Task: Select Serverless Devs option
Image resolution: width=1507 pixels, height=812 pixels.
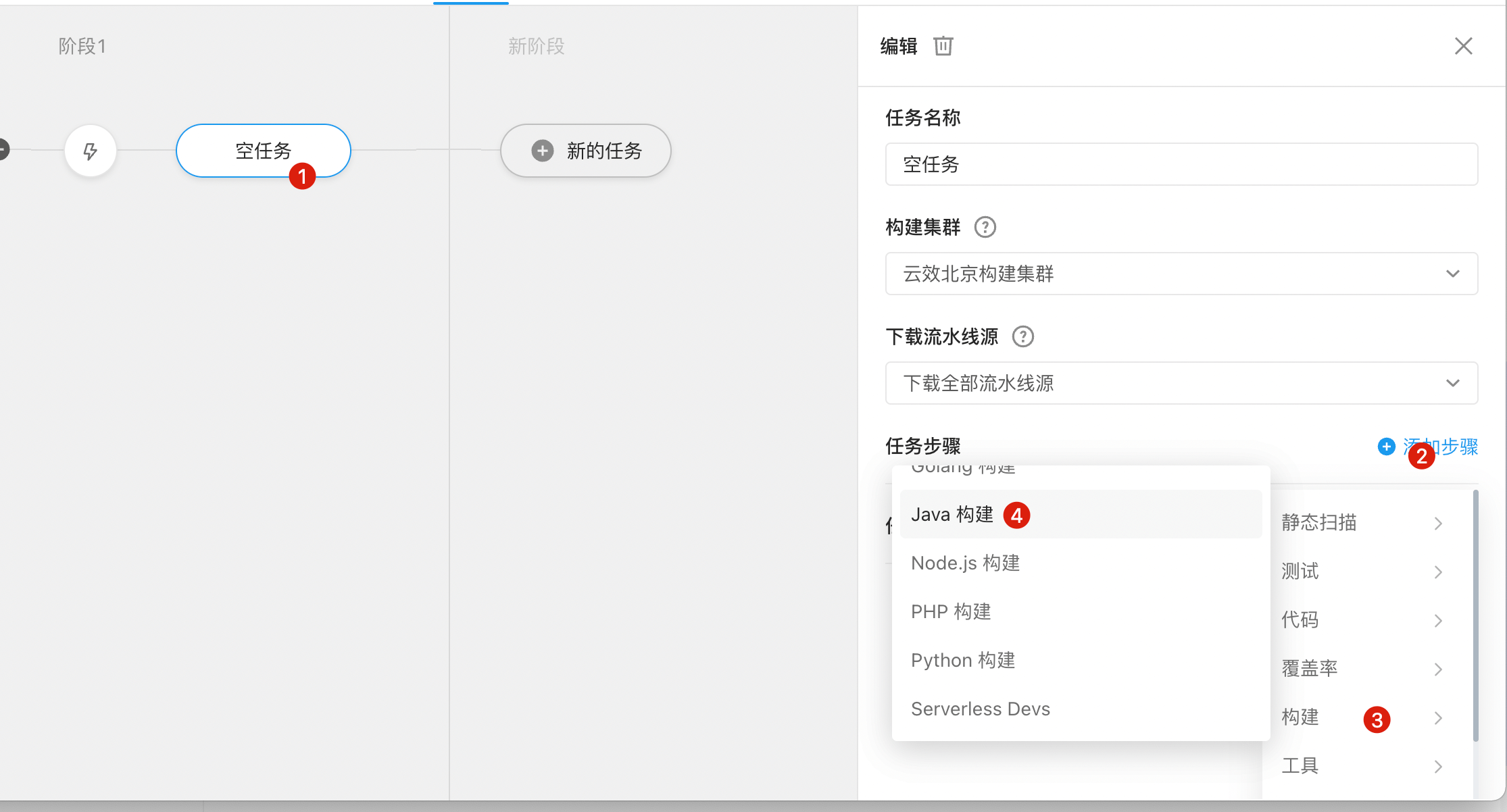Action: click(x=980, y=709)
